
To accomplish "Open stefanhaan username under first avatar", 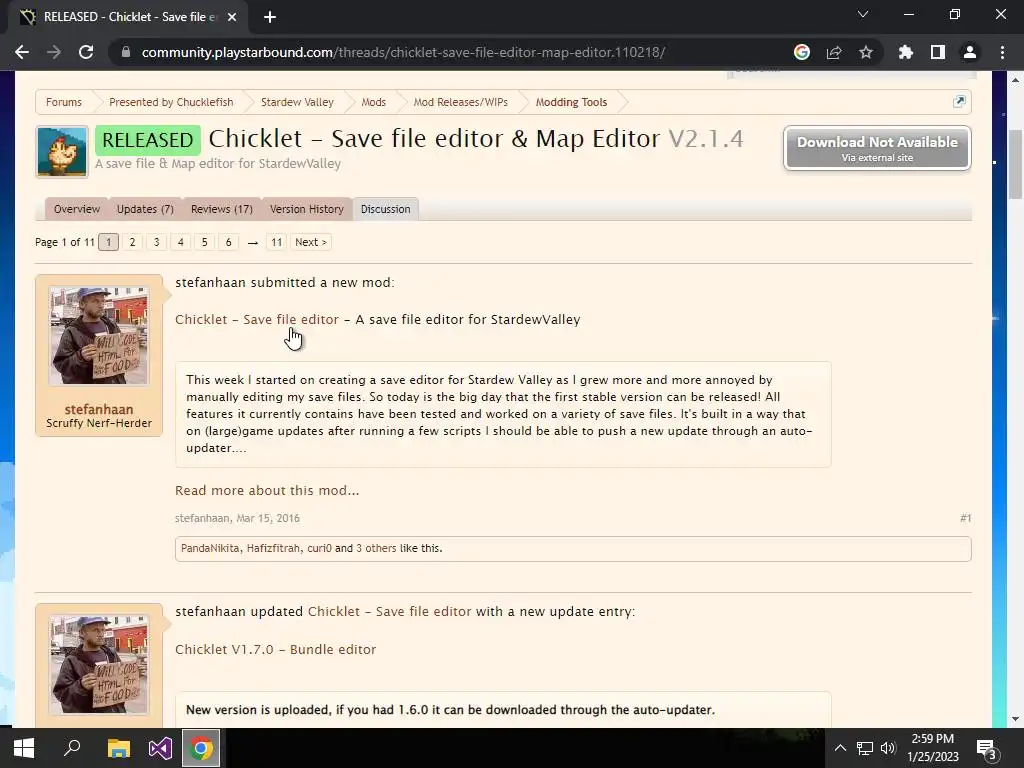I will click(99, 409).
